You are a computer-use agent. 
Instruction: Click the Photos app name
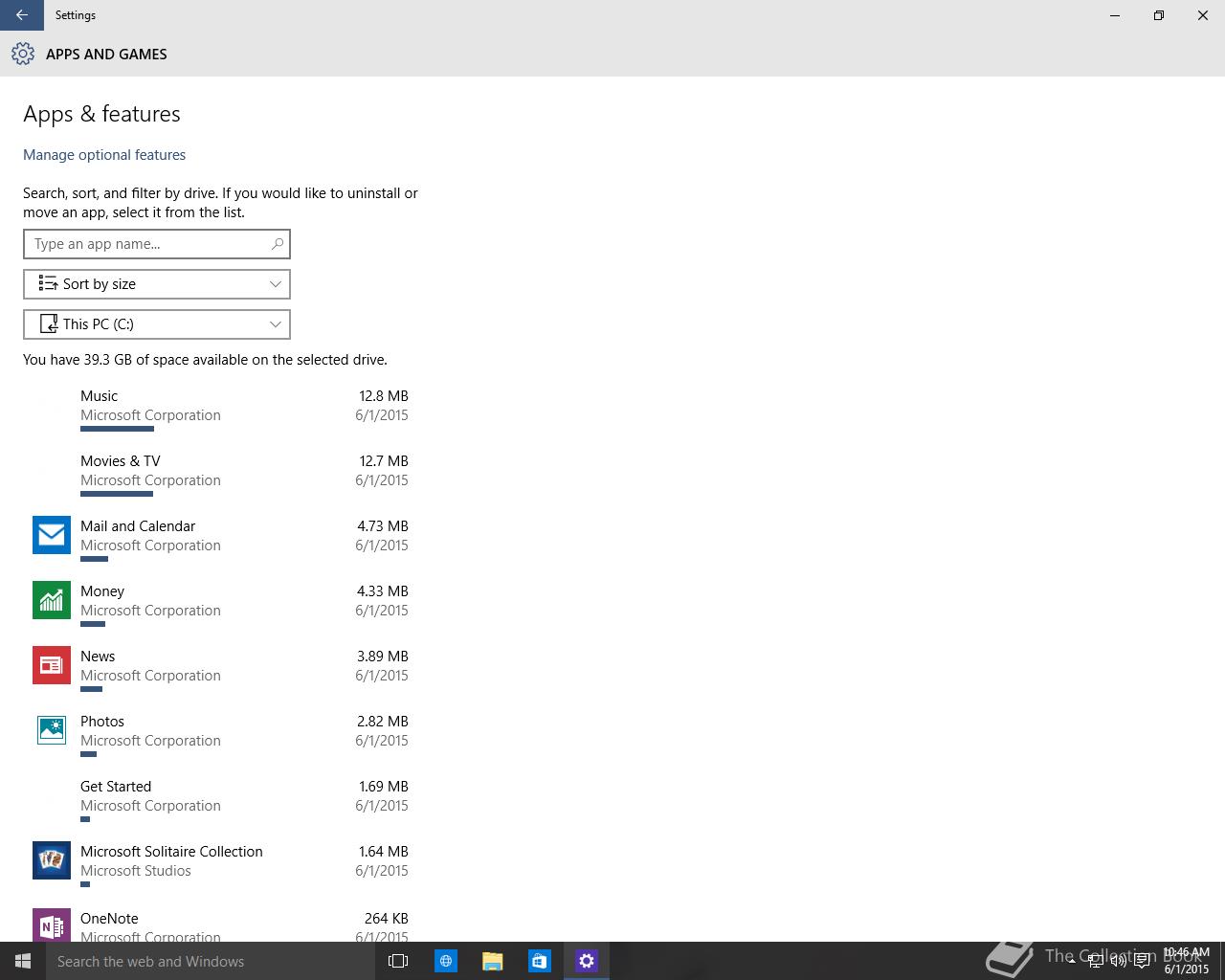[102, 722]
